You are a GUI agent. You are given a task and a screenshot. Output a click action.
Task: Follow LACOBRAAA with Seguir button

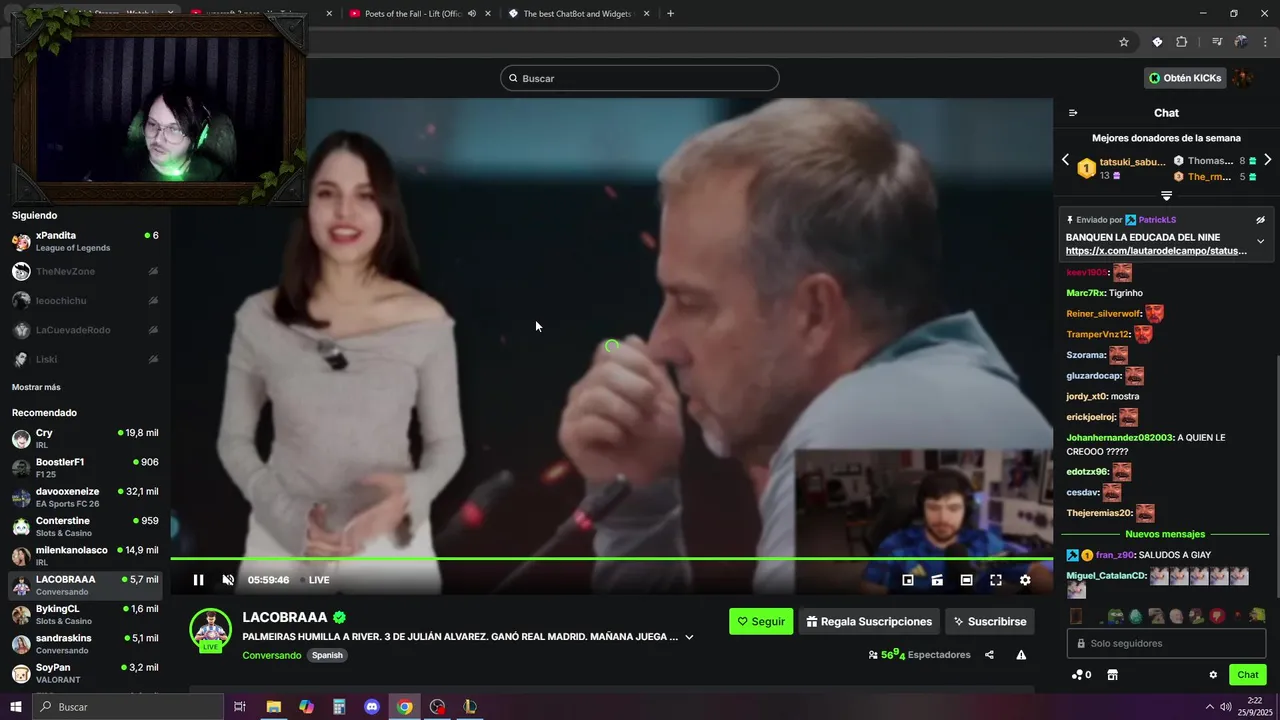(x=761, y=621)
